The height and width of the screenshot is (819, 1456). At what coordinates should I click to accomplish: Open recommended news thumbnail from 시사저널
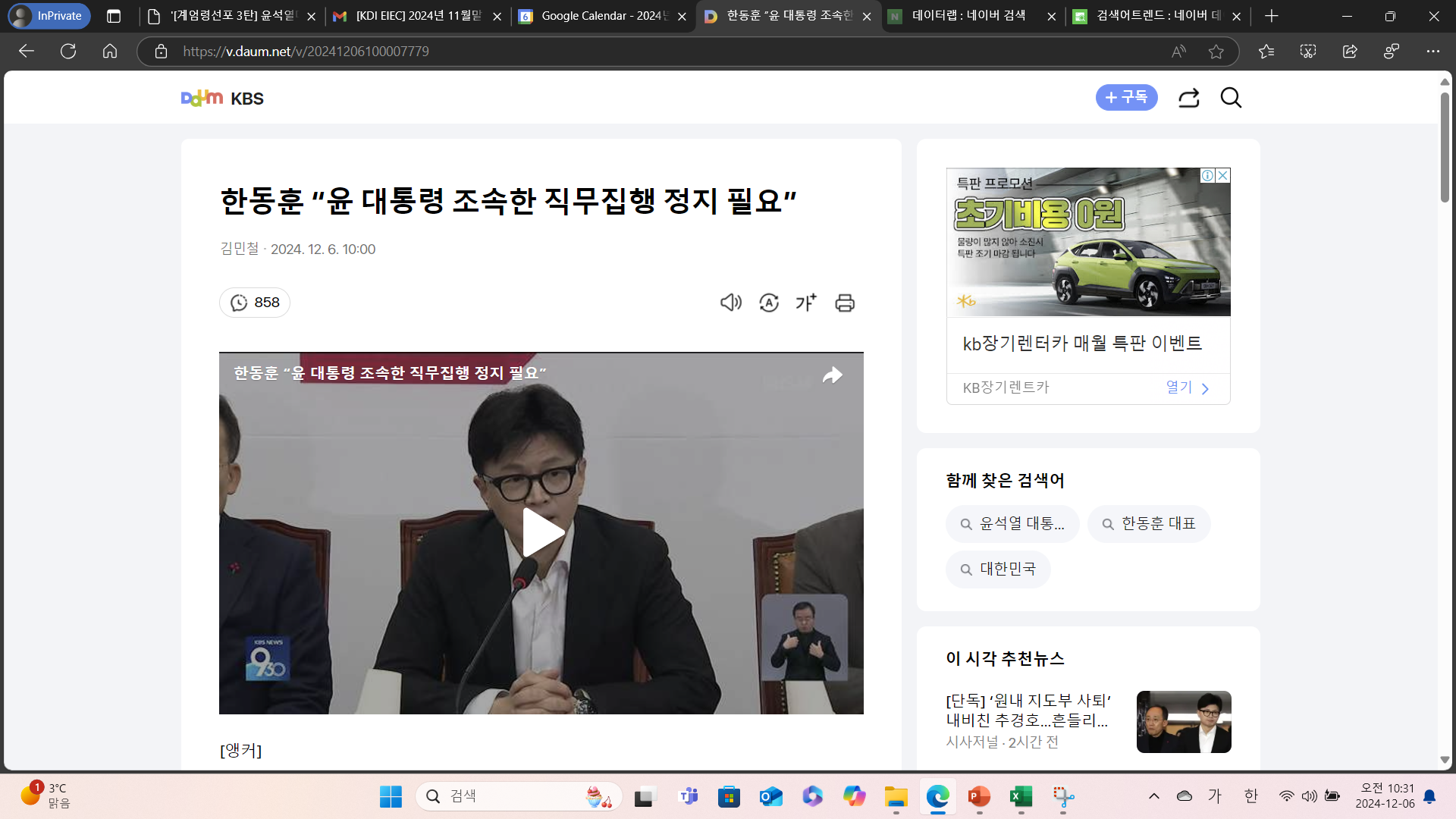pos(1184,722)
